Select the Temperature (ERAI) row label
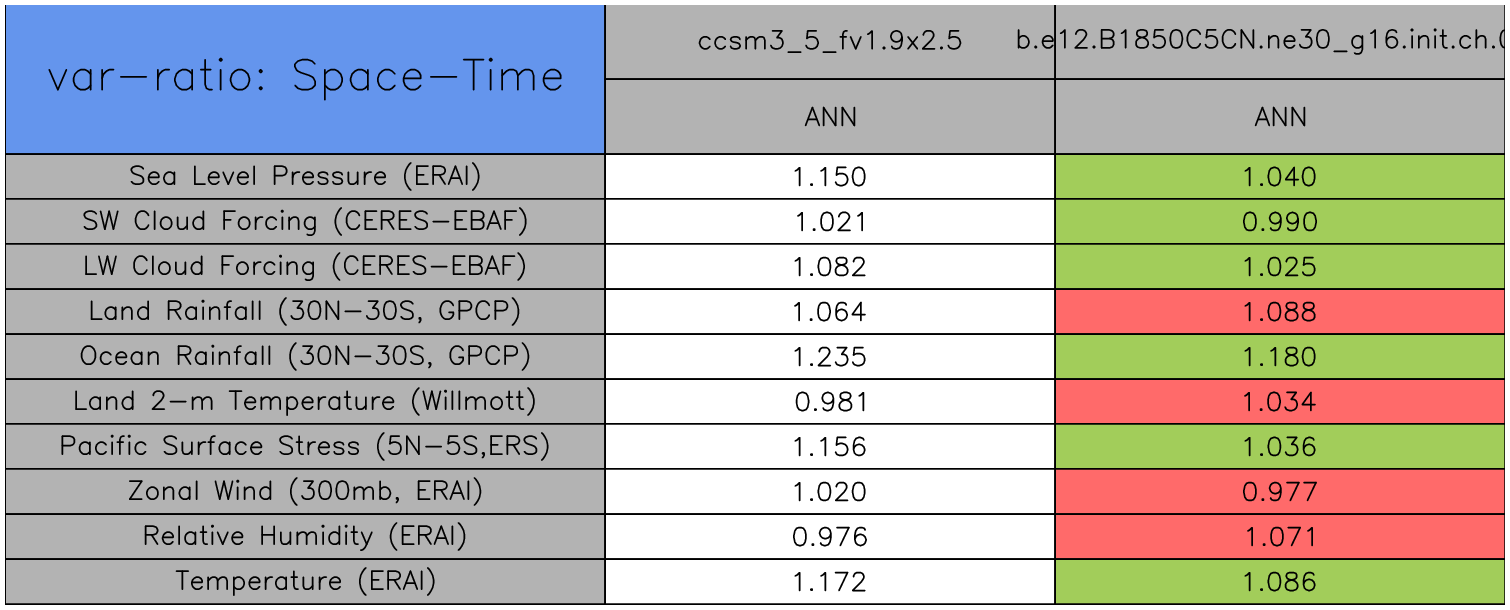This screenshot has height=610, width=1510. pos(305,581)
